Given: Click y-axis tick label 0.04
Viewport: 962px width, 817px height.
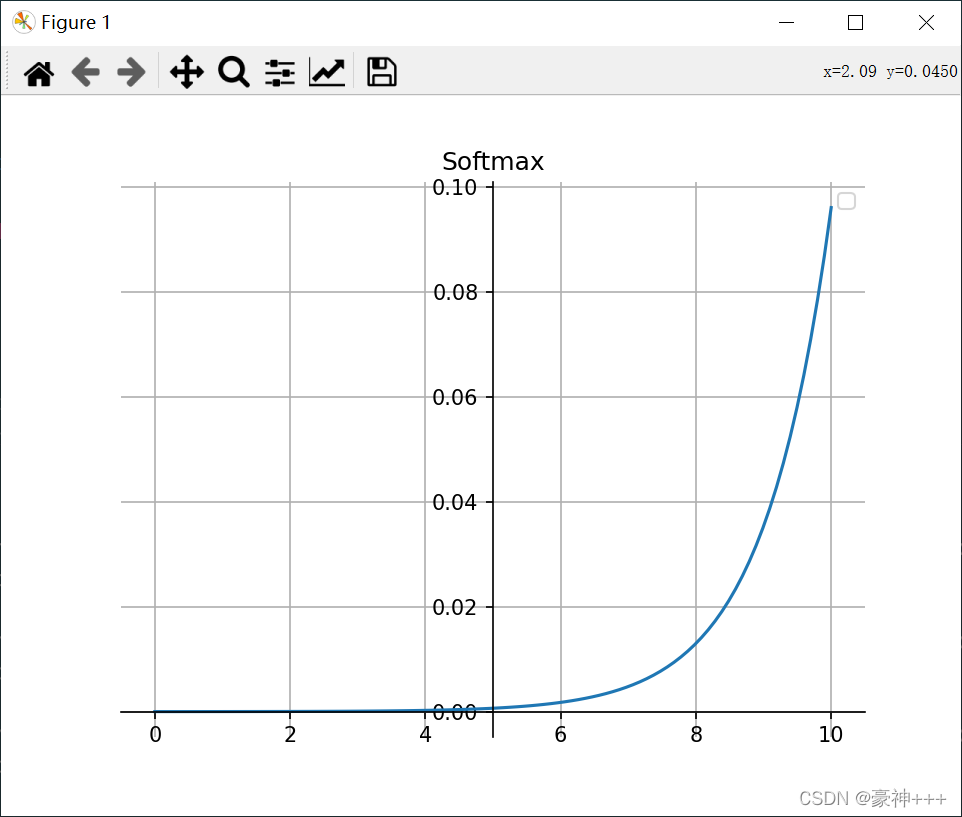Looking at the screenshot, I should [x=455, y=502].
